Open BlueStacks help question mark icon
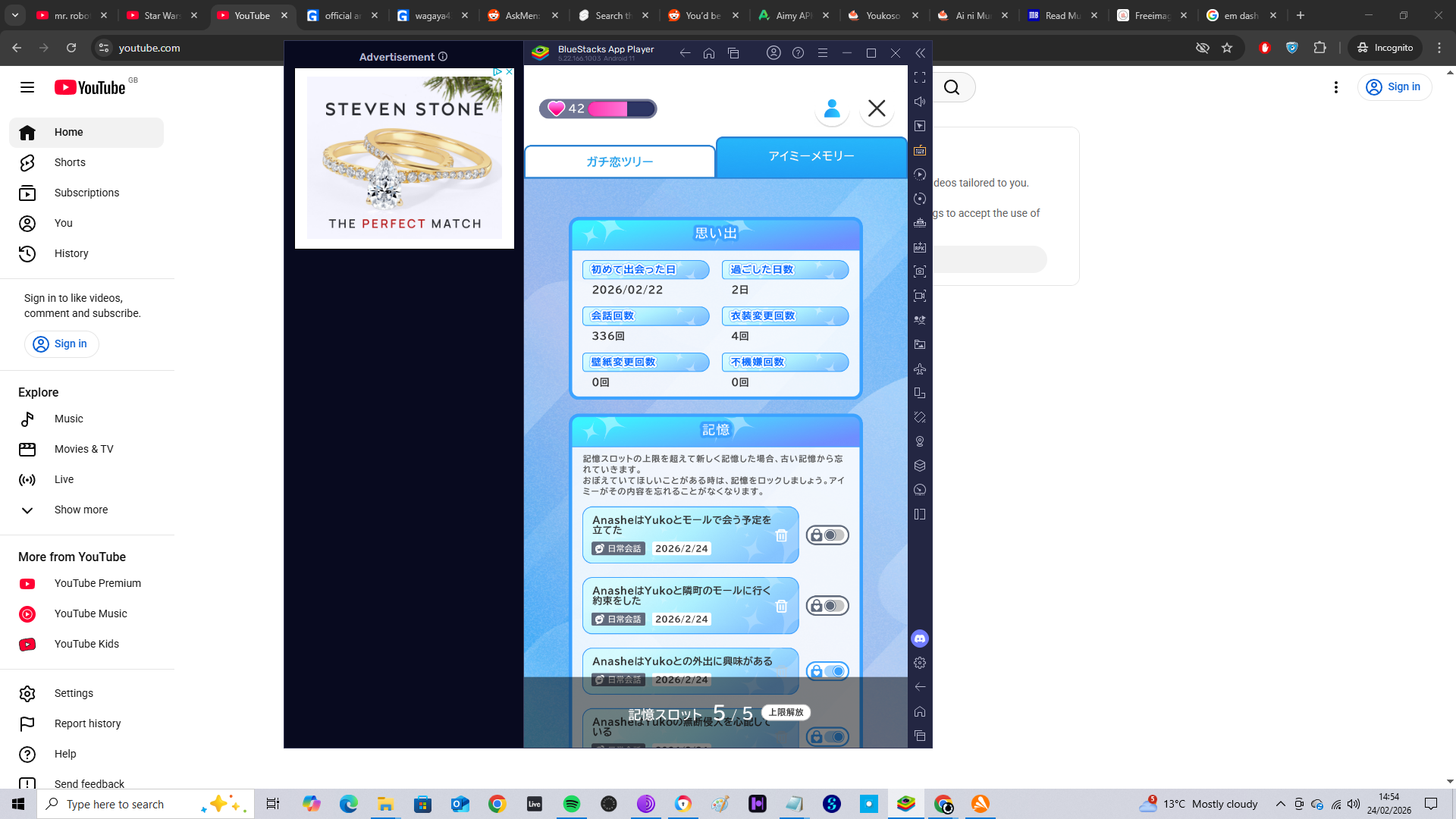 798,53
